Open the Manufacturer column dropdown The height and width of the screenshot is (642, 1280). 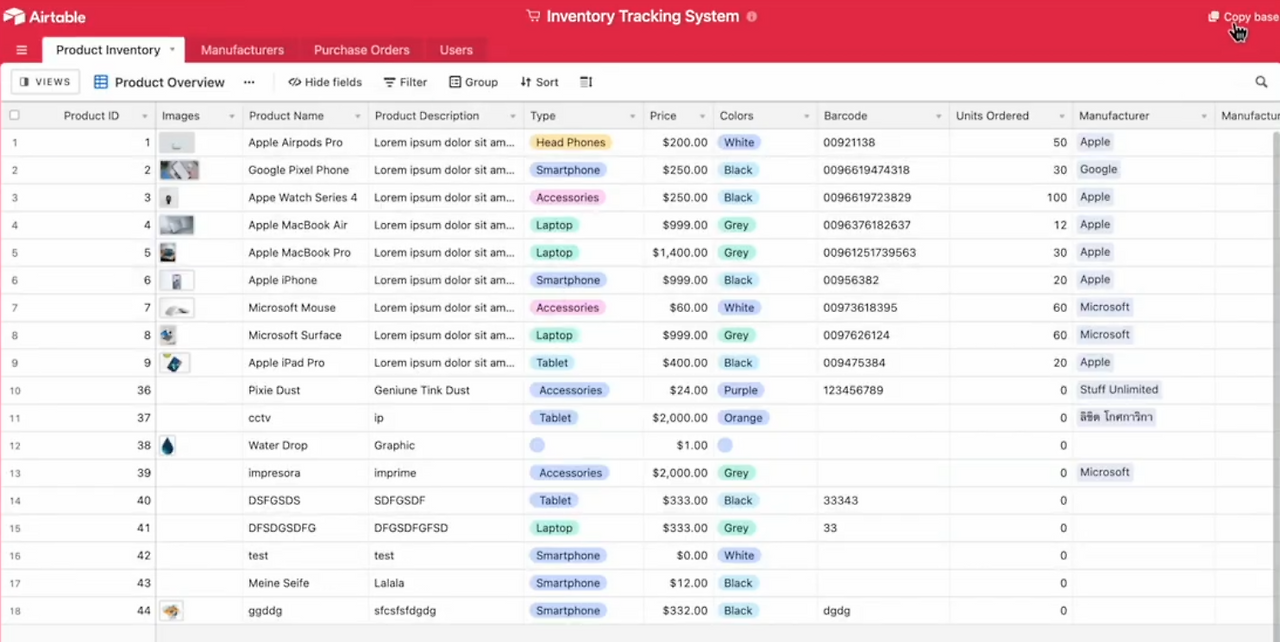coord(1204,116)
